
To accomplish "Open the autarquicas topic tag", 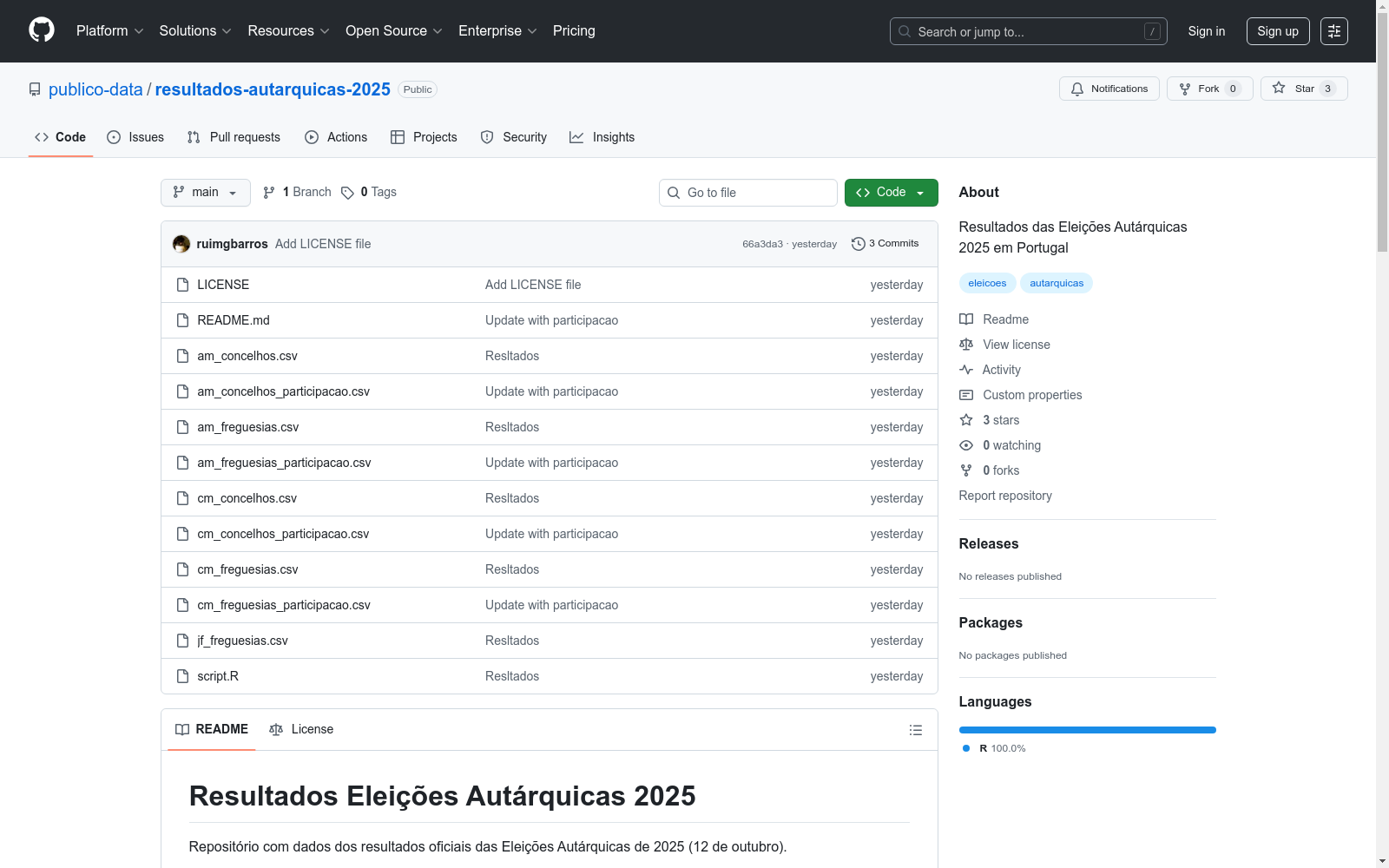I will pyautogui.click(x=1057, y=283).
